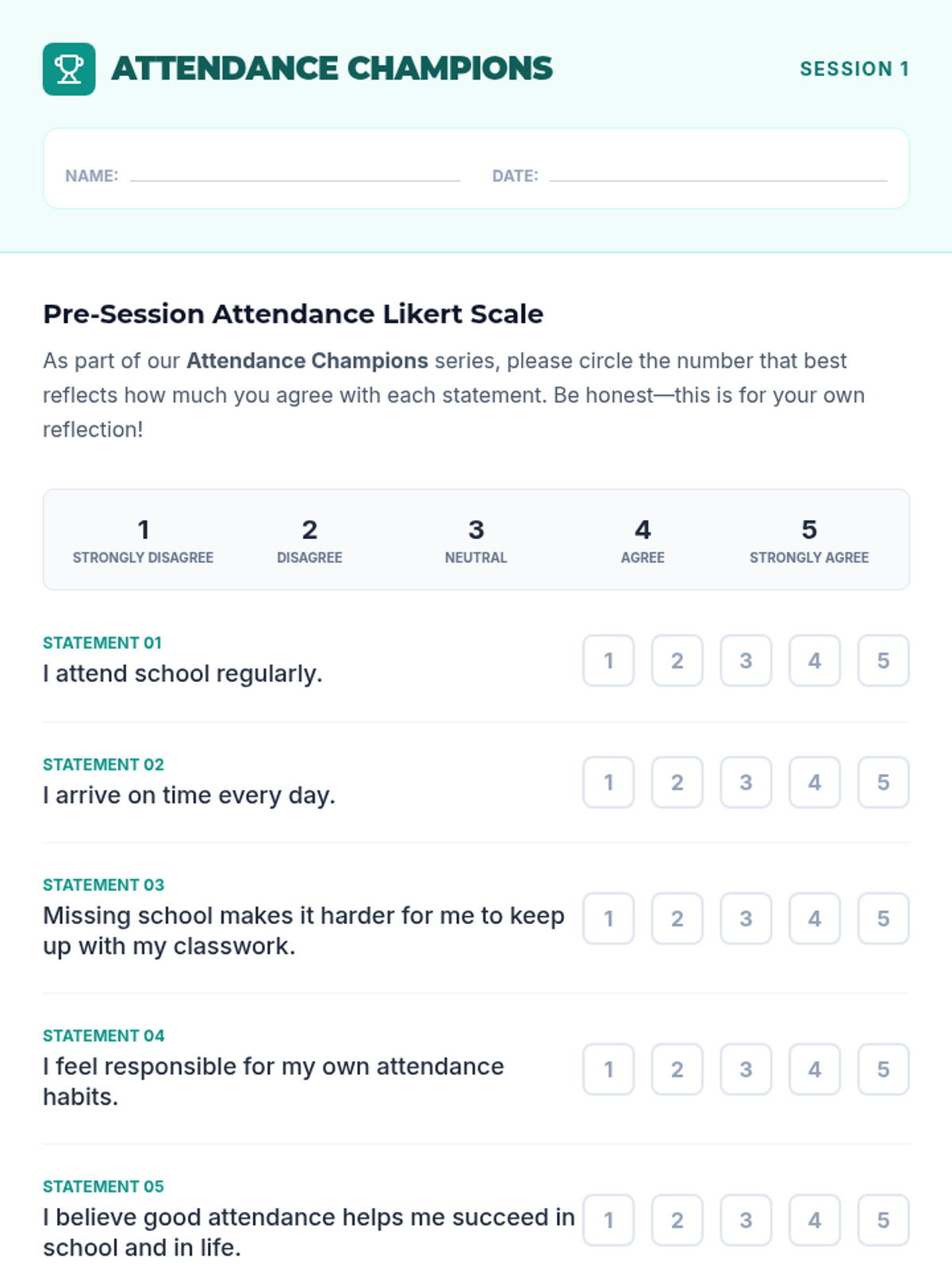This screenshot has width=952, height=1270.
Task: Pick rating 5 for Statement 05
Action: pyautogui.click(x=883, y=1220)
